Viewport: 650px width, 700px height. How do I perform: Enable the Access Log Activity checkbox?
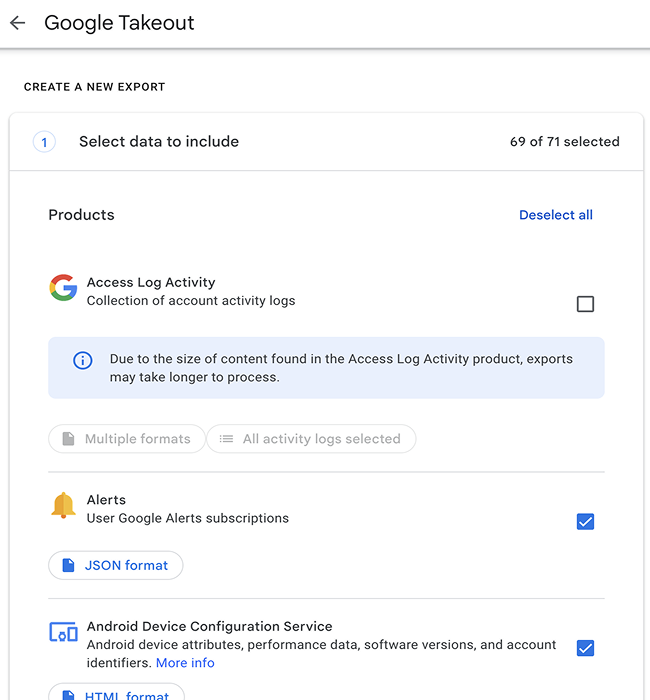click(x=585, y=304)
